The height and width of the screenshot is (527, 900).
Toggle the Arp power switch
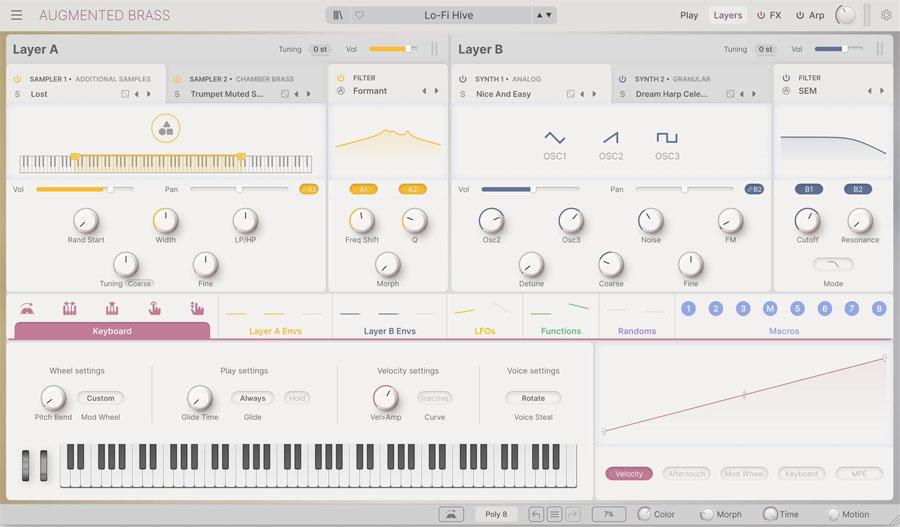tap(800, 16)
